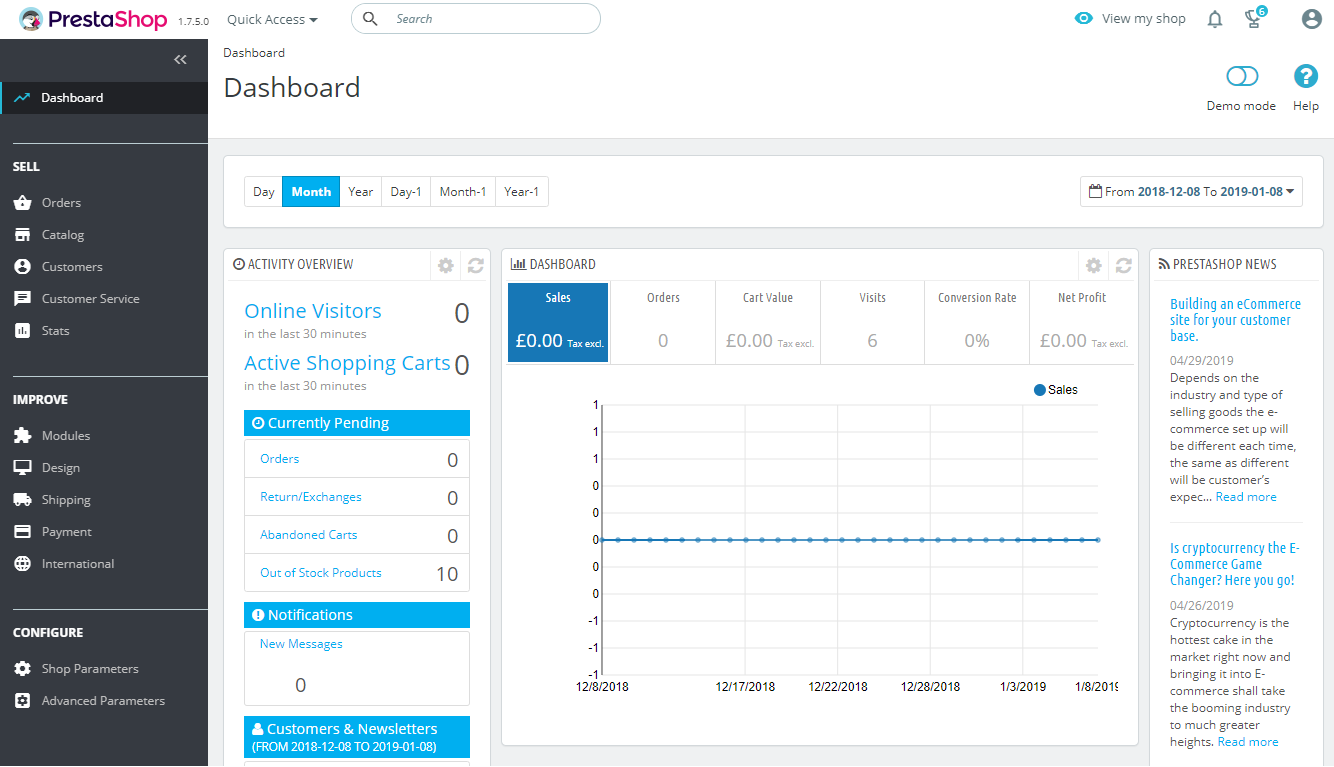
Task: Open the merchant expertise trophy icon
Action: coord(1253,18)
